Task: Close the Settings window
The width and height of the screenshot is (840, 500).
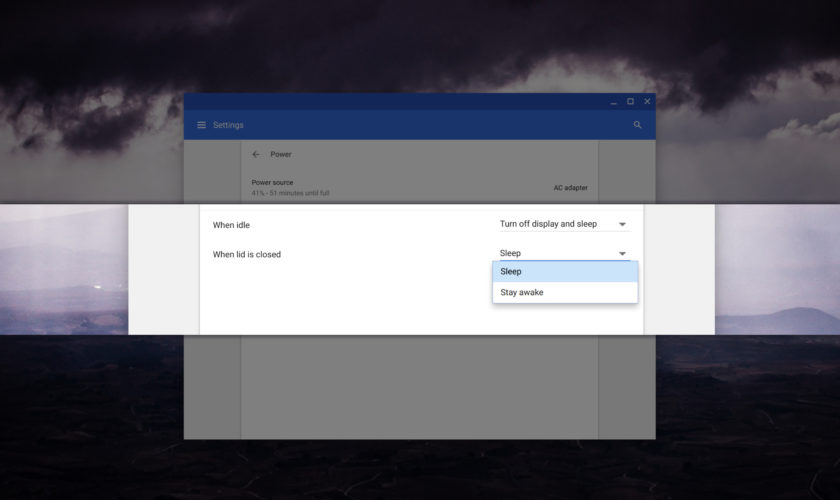Action: [x=647, y=101]
